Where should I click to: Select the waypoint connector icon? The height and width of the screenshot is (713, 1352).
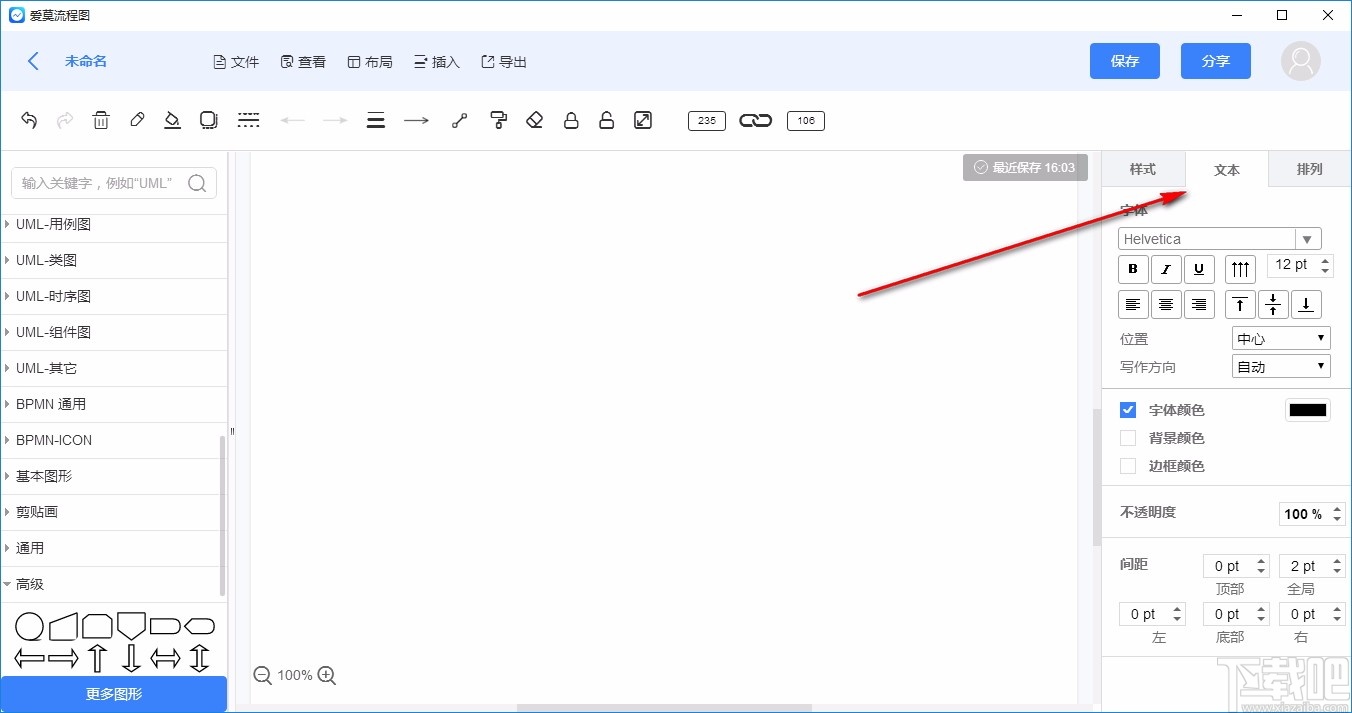pos(459,121)
